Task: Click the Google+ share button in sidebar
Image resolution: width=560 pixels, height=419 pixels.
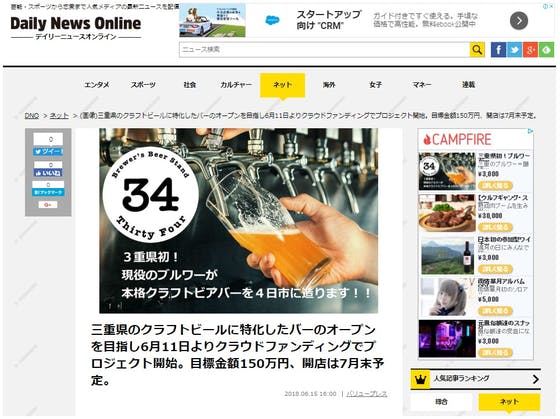Action: pyautogui.click(x=48, y=205)
